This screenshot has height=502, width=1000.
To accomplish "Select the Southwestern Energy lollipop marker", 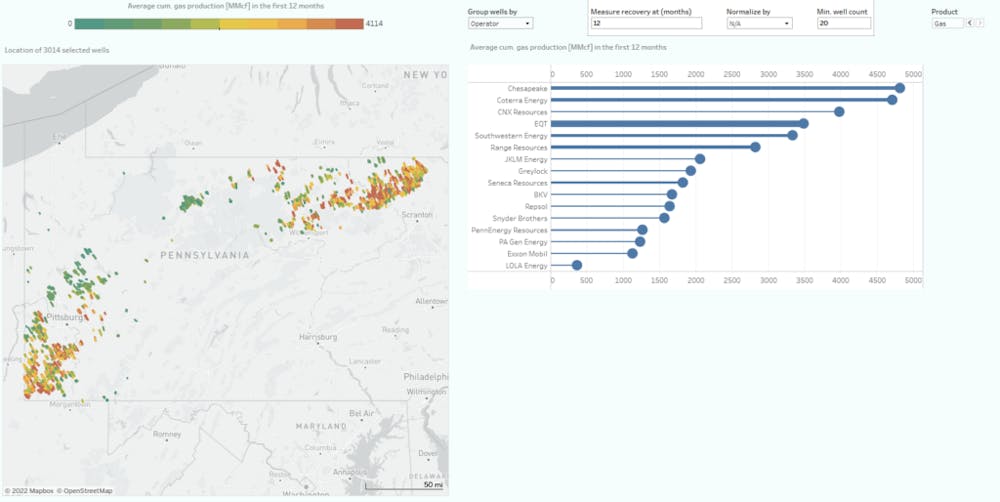I will point(792,135).
